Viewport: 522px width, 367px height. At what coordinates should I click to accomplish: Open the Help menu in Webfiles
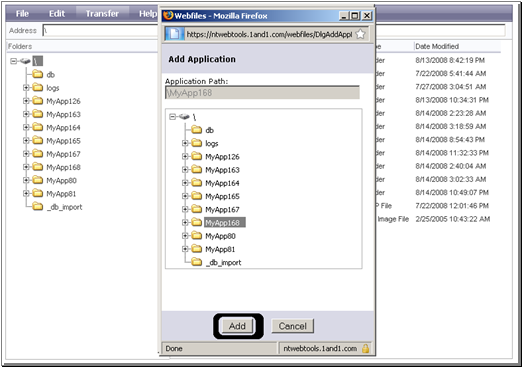pos(148,14)
